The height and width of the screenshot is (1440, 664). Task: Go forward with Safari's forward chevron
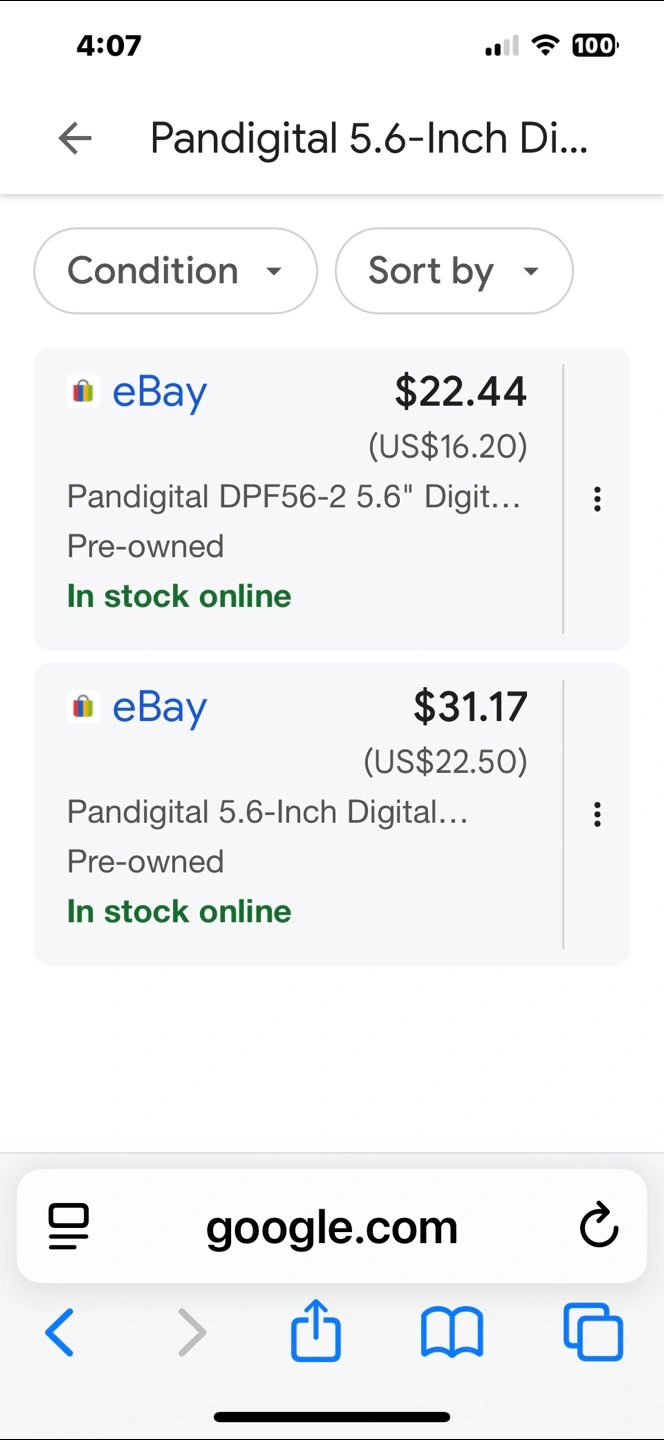(191, 1333)
